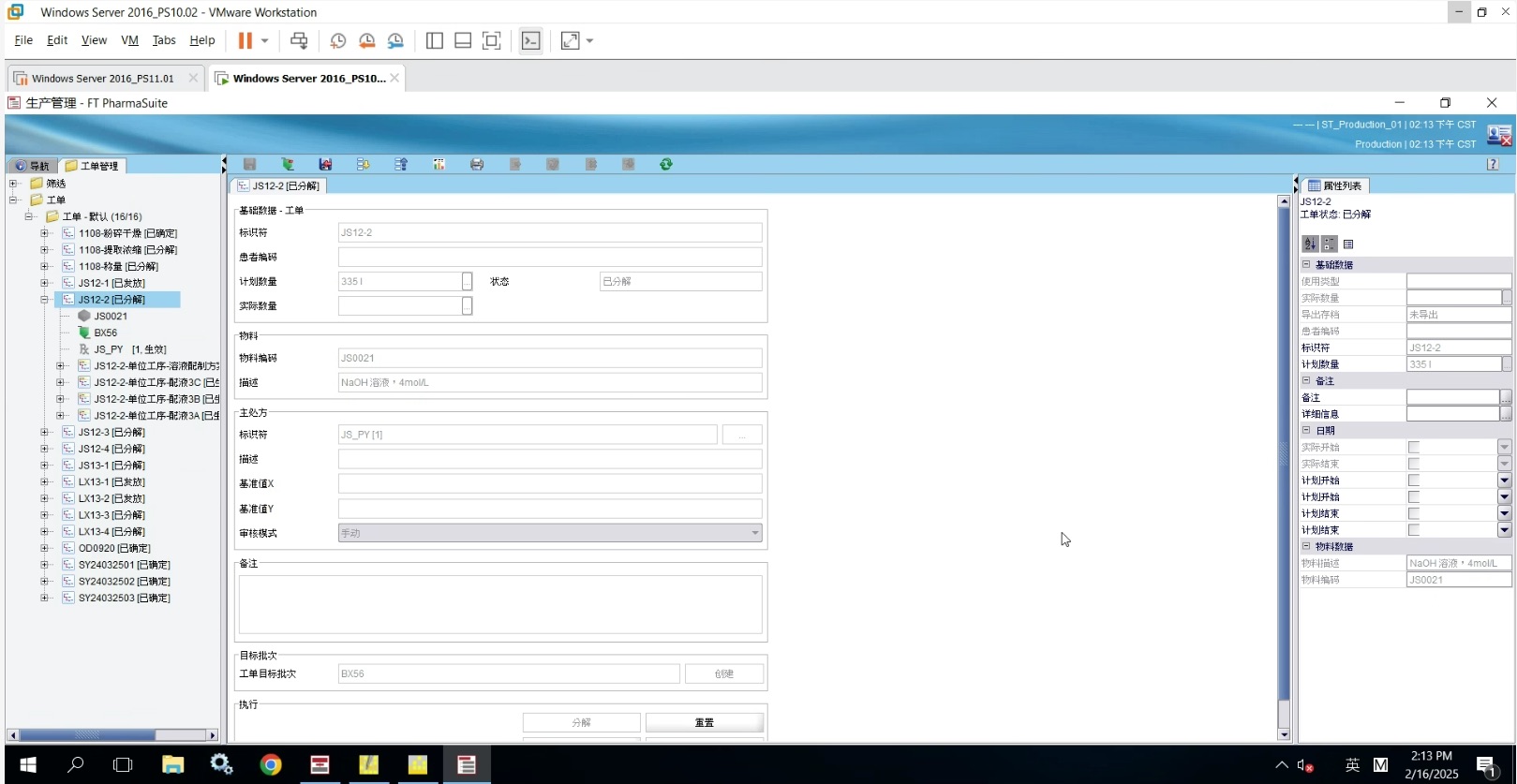Click the 重置 button
1517x784 pixels.
pos(704,722)
